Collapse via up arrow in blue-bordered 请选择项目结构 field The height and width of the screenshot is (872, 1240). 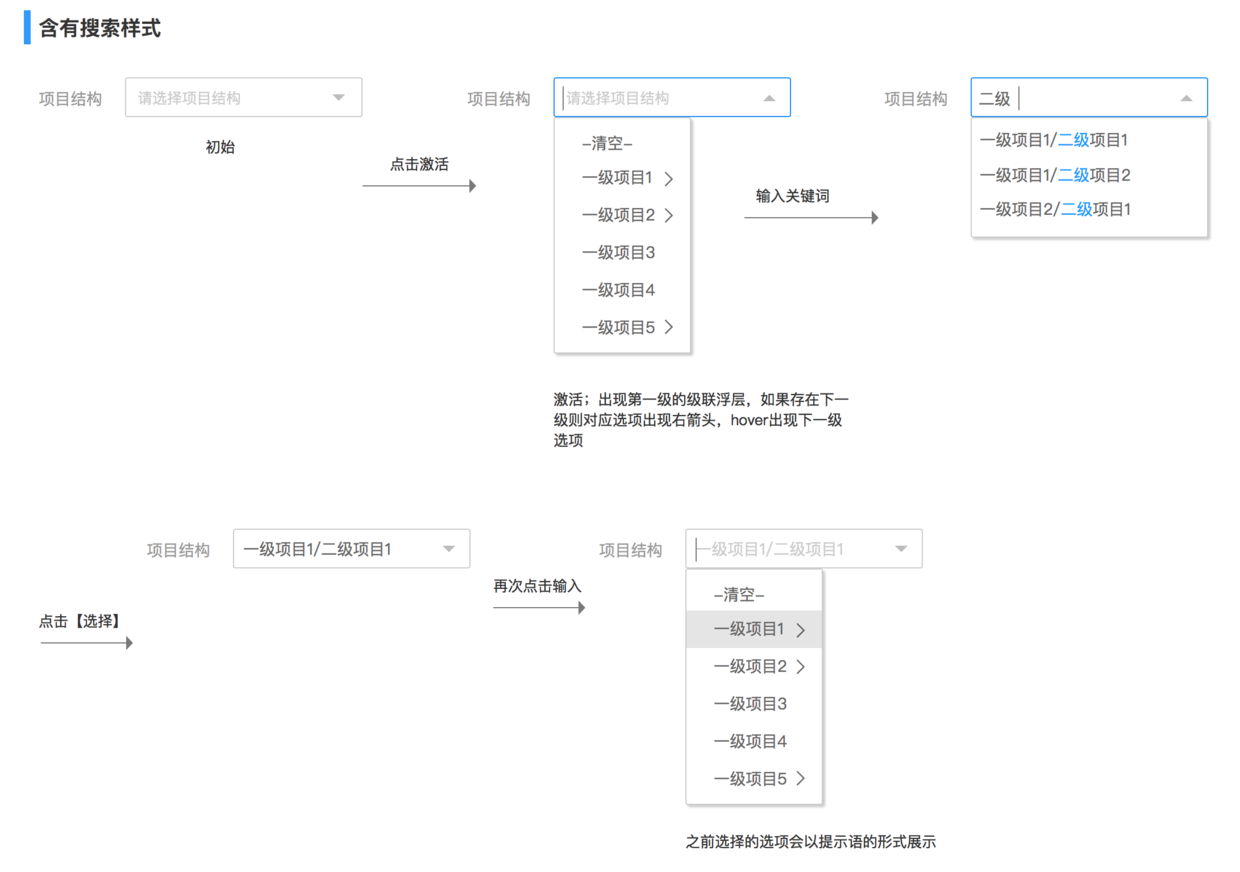pyautogui.click(x=769, y=98)
